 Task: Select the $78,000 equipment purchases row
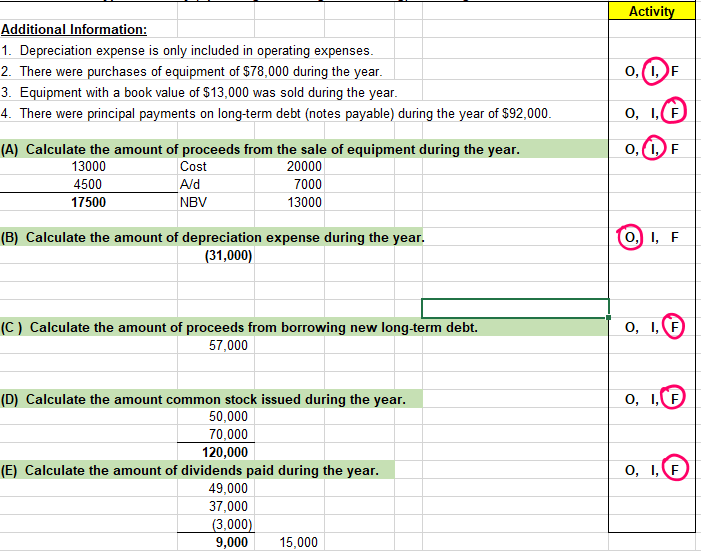tap(192, 72)
